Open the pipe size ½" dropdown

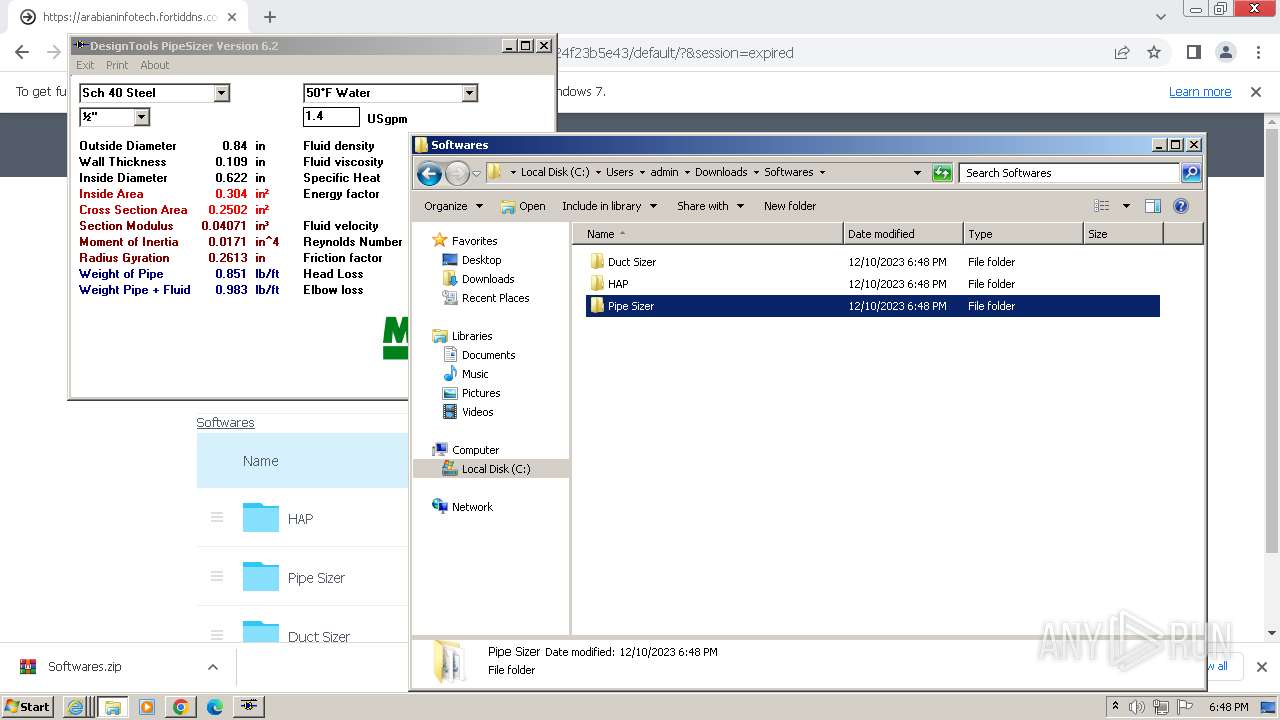(142, 117)
